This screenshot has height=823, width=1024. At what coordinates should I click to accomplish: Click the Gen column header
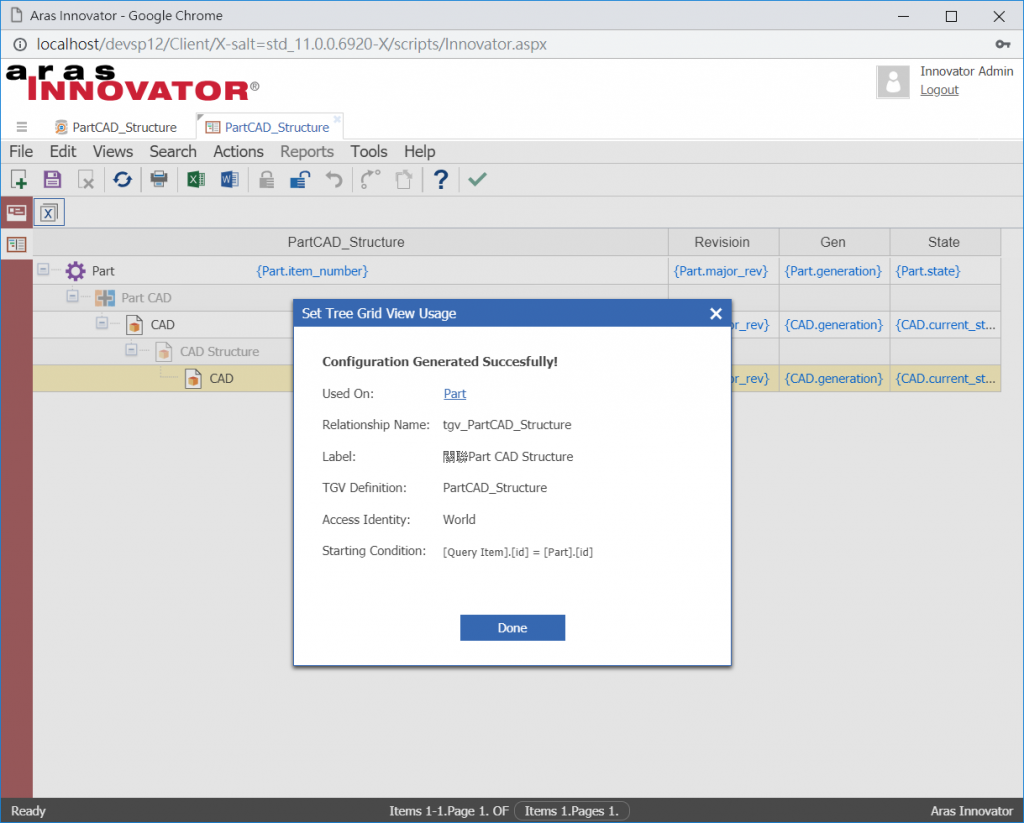834,242
